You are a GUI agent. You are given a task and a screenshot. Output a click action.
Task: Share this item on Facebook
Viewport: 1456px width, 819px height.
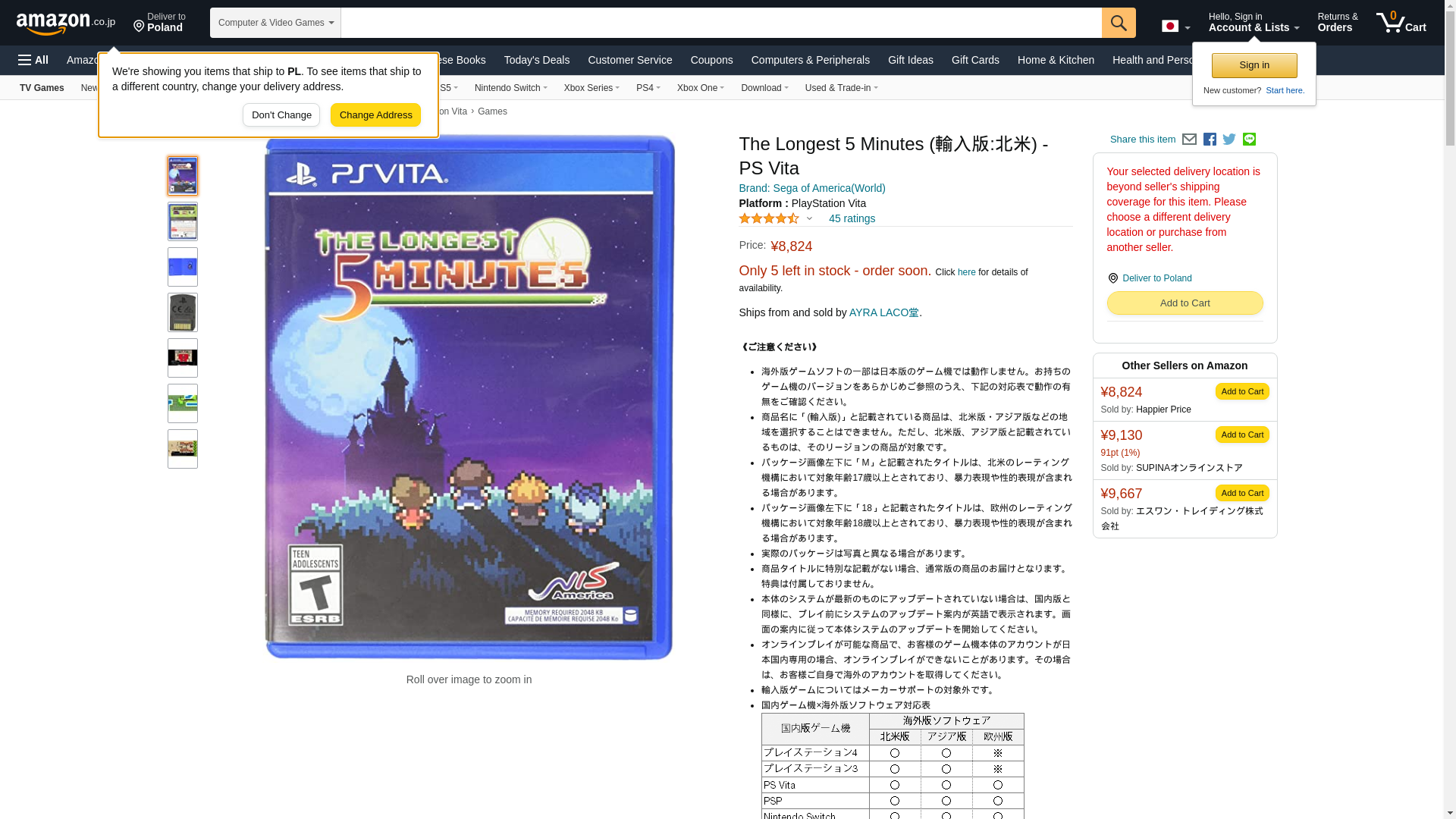[1210, 140]
